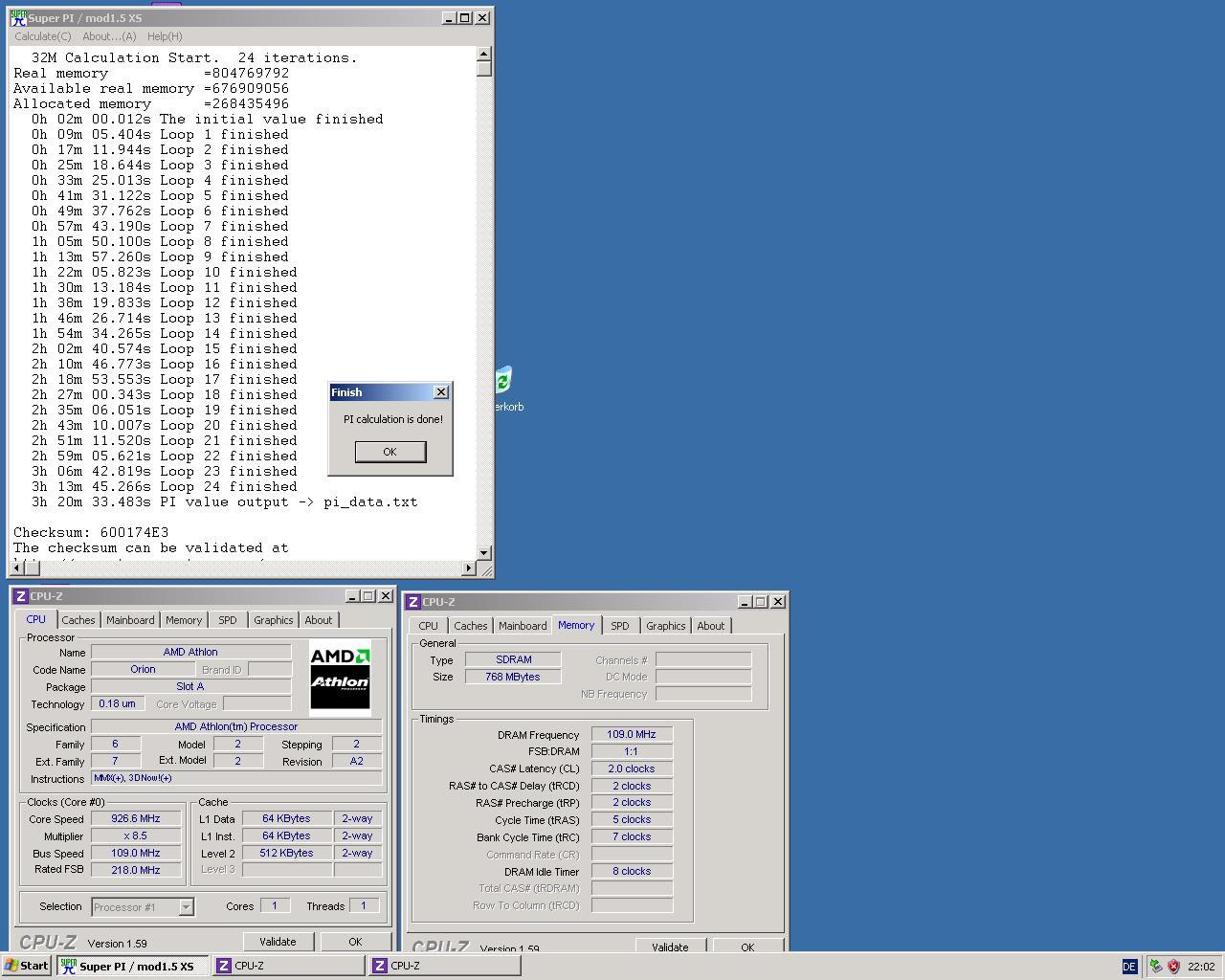Click the Multiplier x 8.5 value
This screenshot has height=980, width=1225.
coord(136,836)
